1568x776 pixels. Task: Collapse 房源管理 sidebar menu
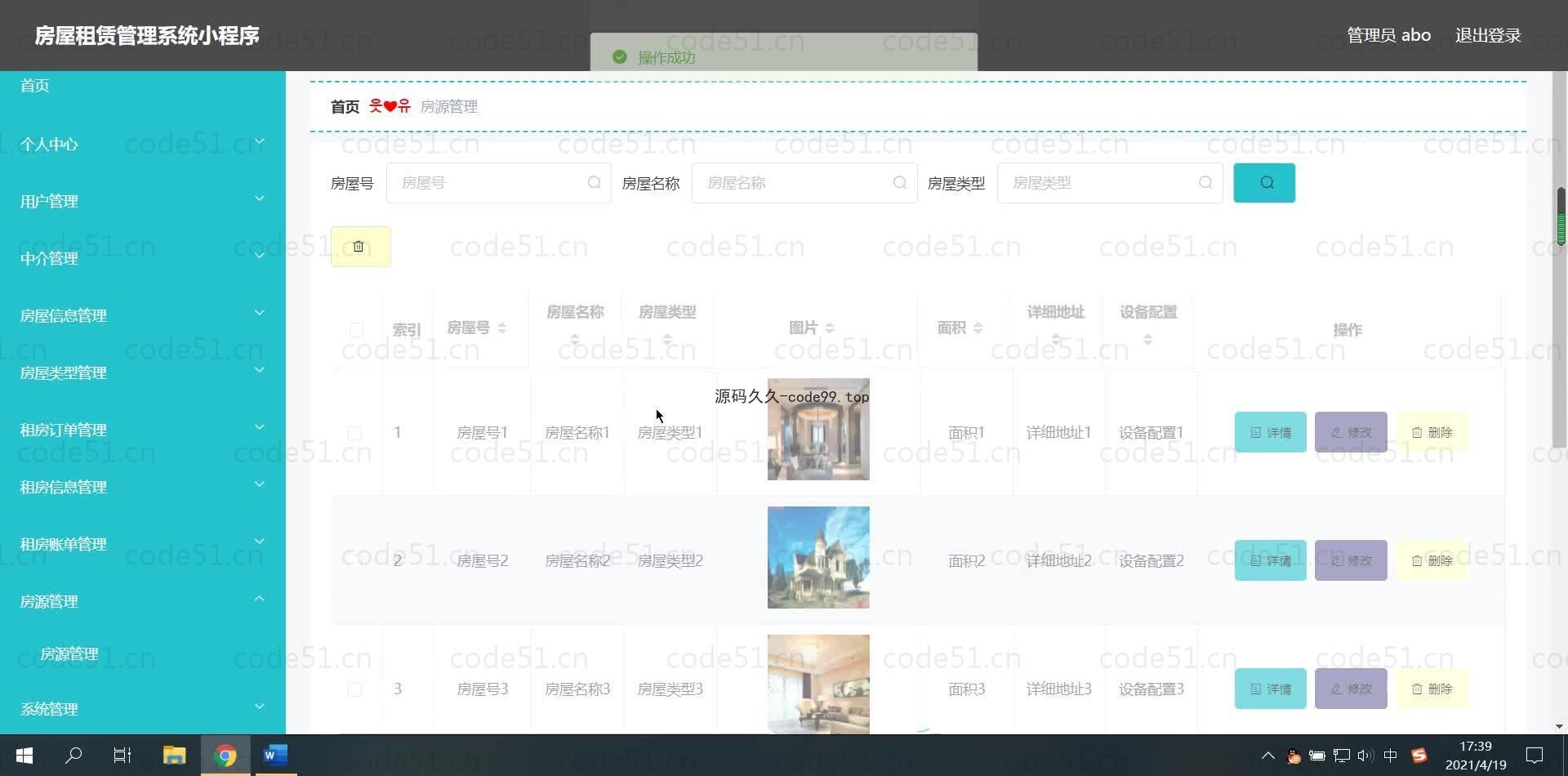143,601
